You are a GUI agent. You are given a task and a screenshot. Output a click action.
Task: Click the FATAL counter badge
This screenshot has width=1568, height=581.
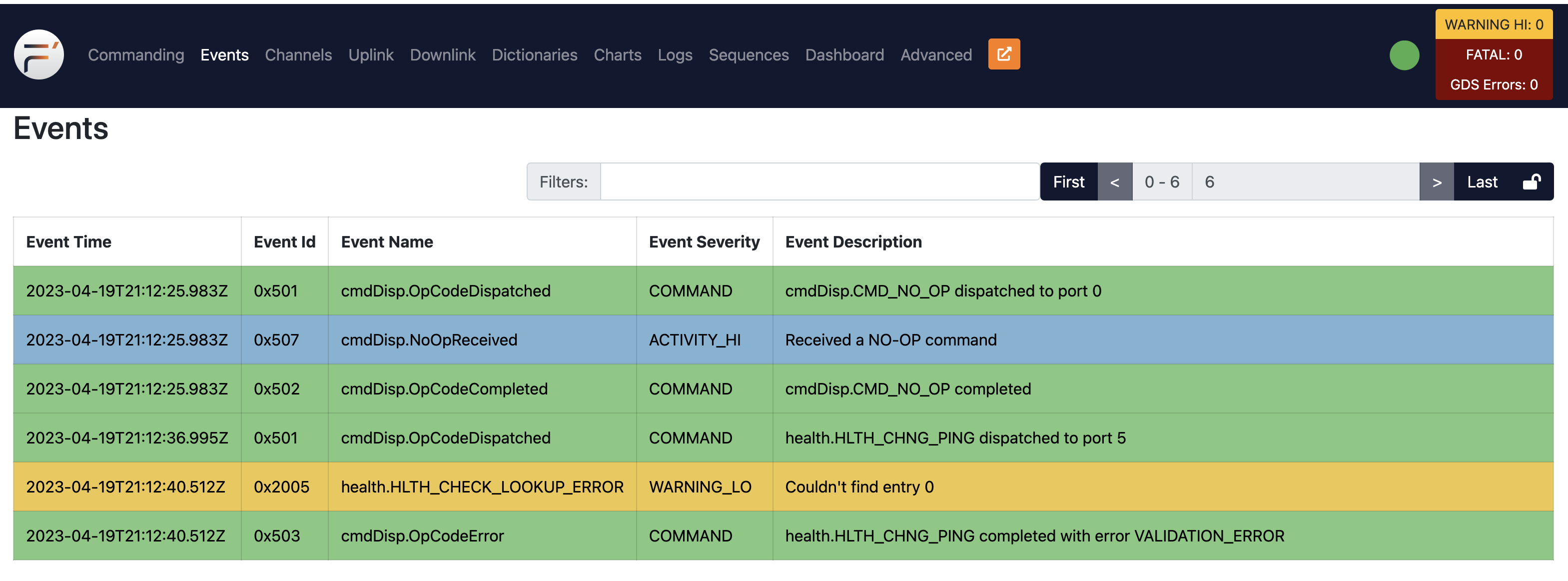click(1493, 55)
